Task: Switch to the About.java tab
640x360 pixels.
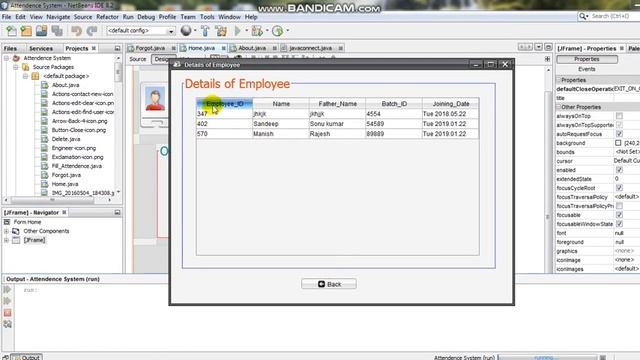Action: [252, 48]
